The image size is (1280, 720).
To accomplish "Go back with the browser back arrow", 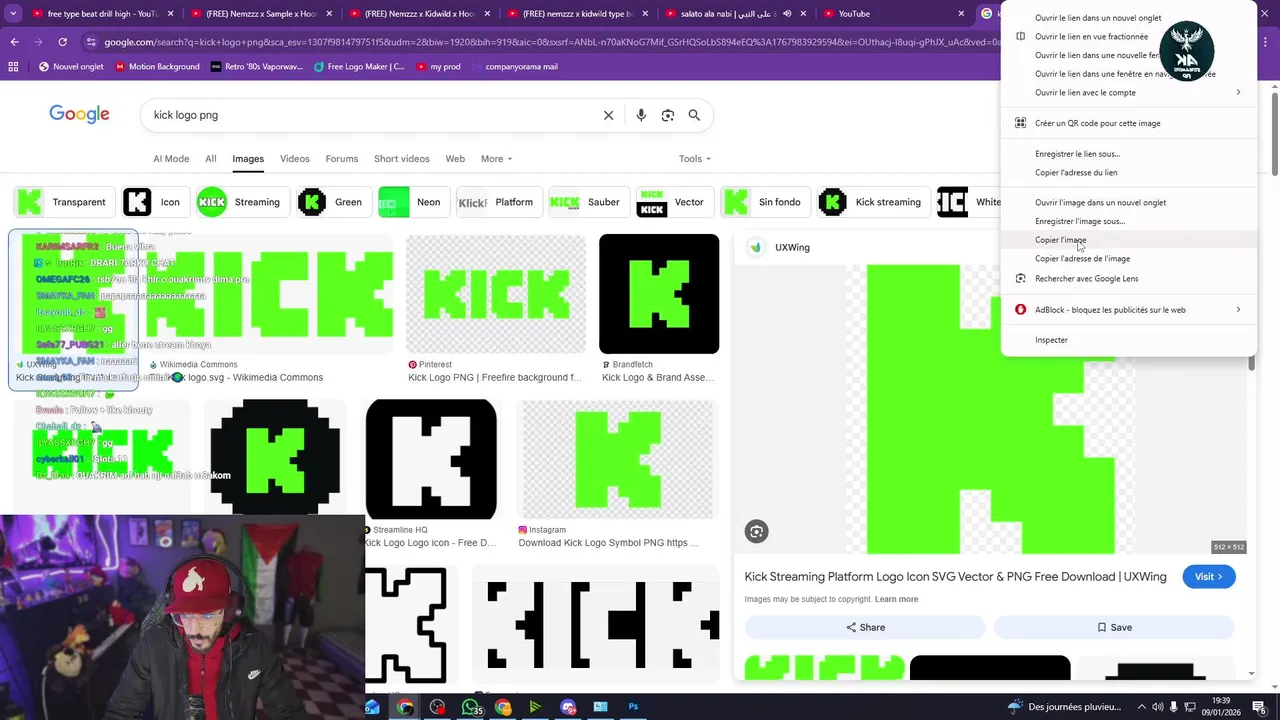I will pyautogui.click(x=15, y=42).
